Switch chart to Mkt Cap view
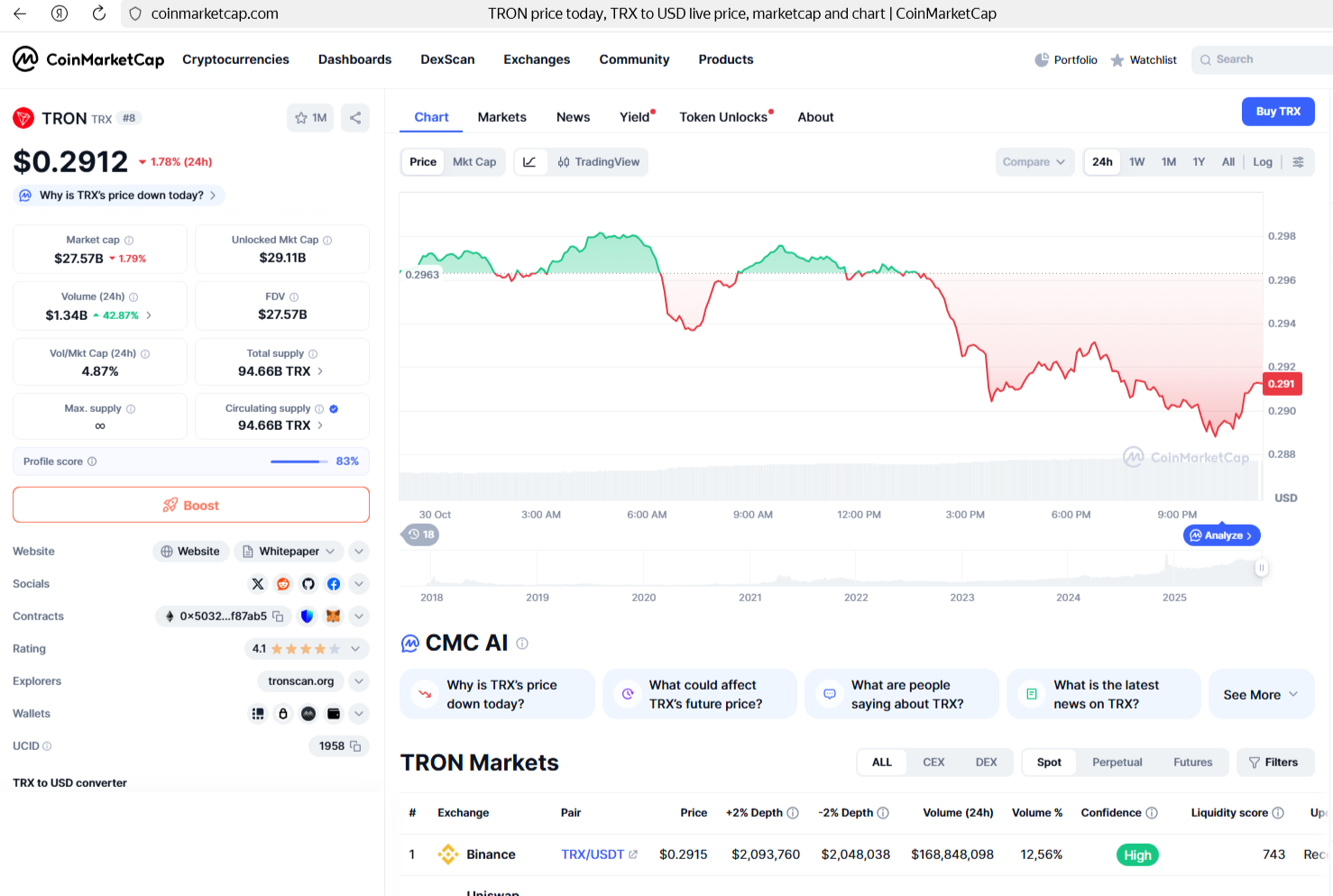Image resolution: width=1333 pixels, height=896 pixels. click(x=474, y=161)
